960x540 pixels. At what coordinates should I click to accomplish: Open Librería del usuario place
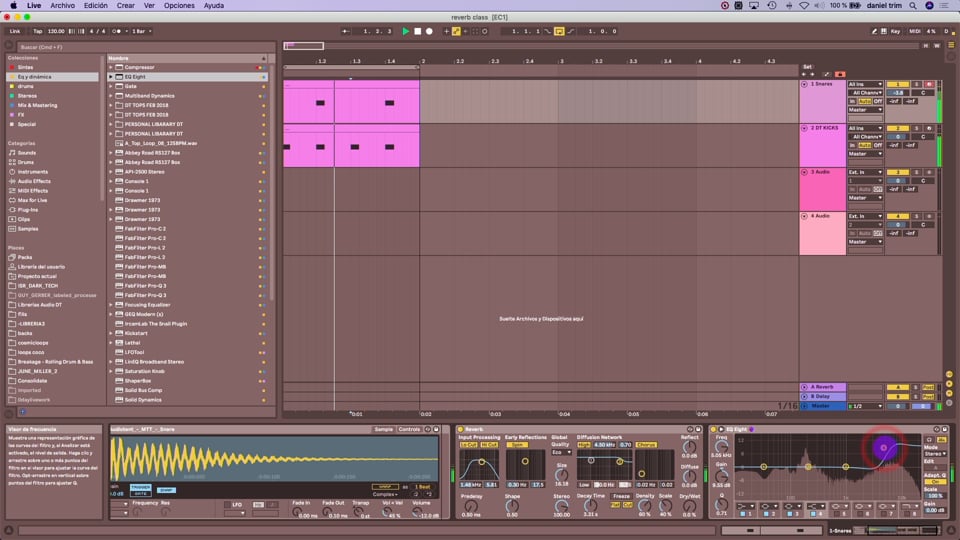click(41, 267)
